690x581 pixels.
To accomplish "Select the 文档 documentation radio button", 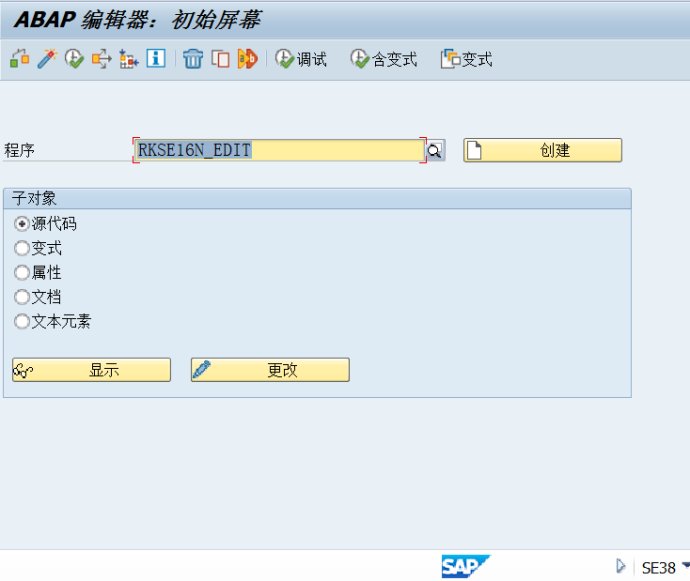I will 21,297.
